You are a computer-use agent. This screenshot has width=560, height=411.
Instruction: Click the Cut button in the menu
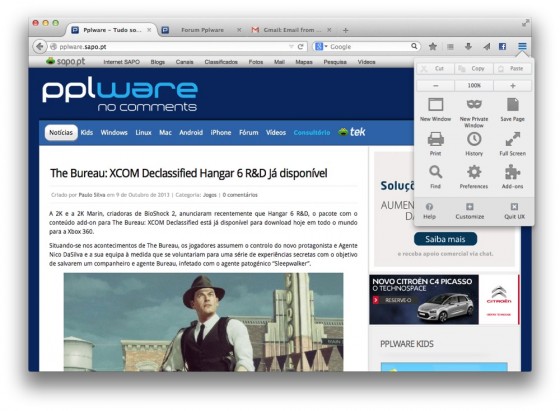[x=435, y=68]
